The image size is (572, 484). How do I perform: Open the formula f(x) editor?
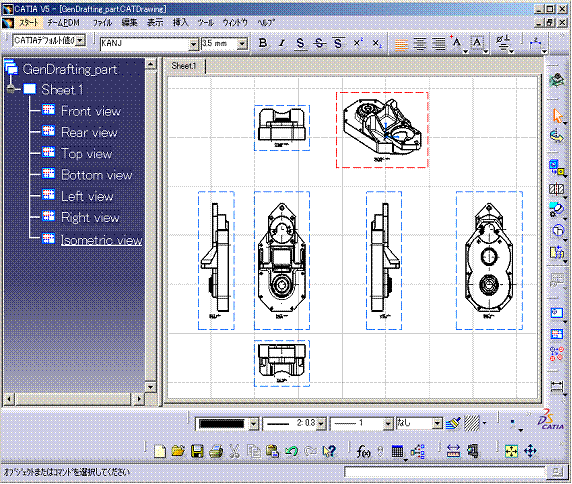point(363,452)
